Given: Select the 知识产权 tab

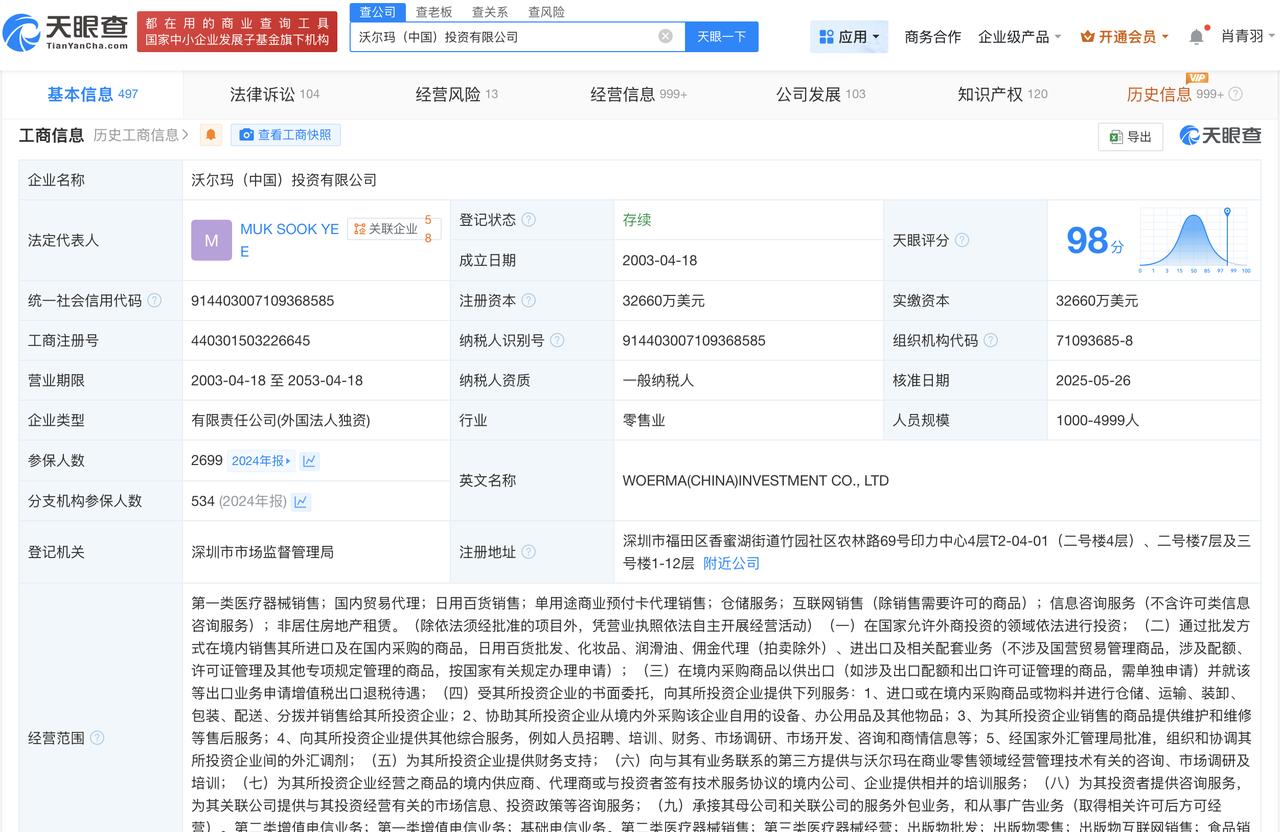Looking at the screenshot, I should [1002, 94].
